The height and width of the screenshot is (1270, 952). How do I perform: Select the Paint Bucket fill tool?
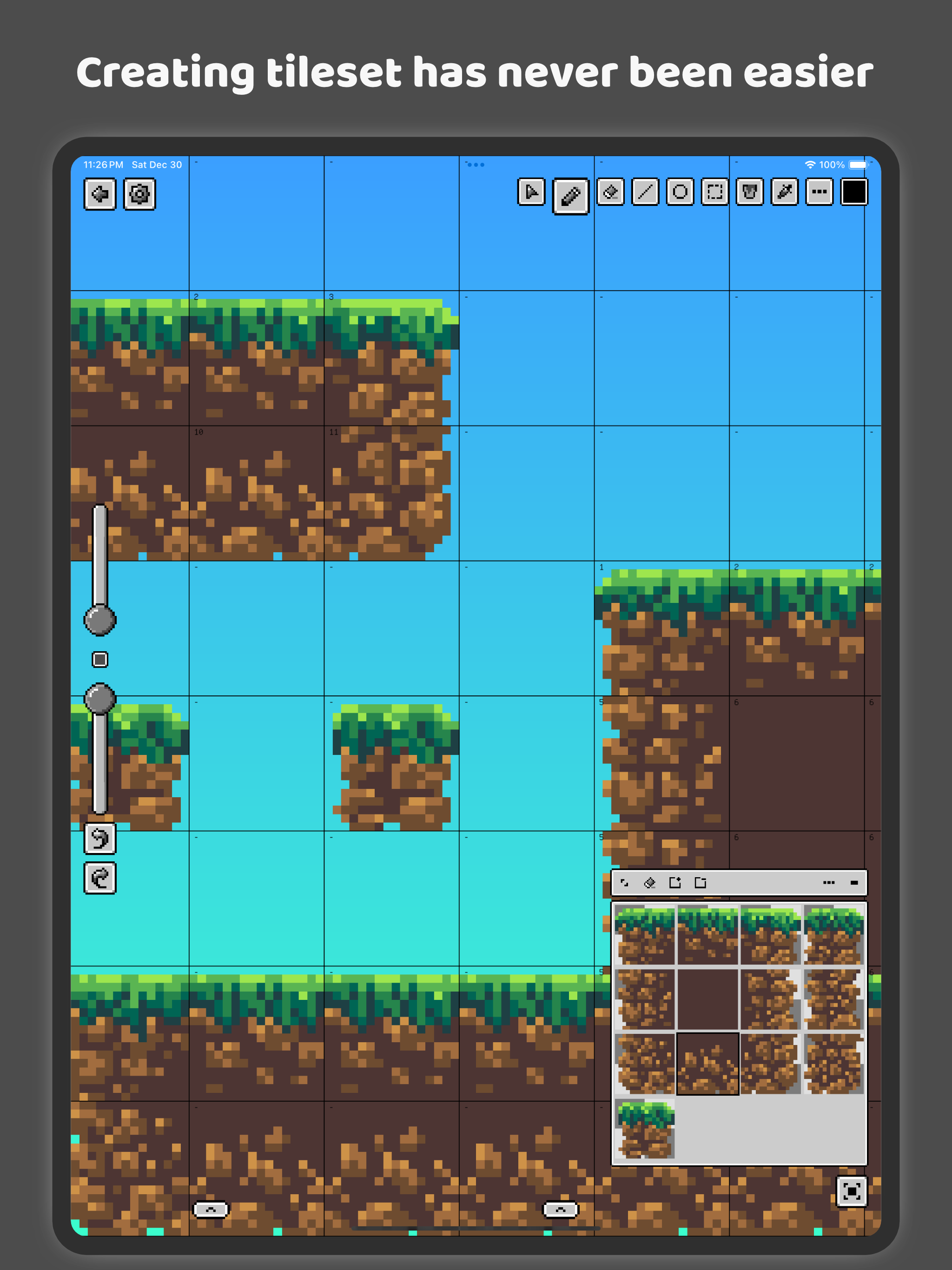[750, 192]
